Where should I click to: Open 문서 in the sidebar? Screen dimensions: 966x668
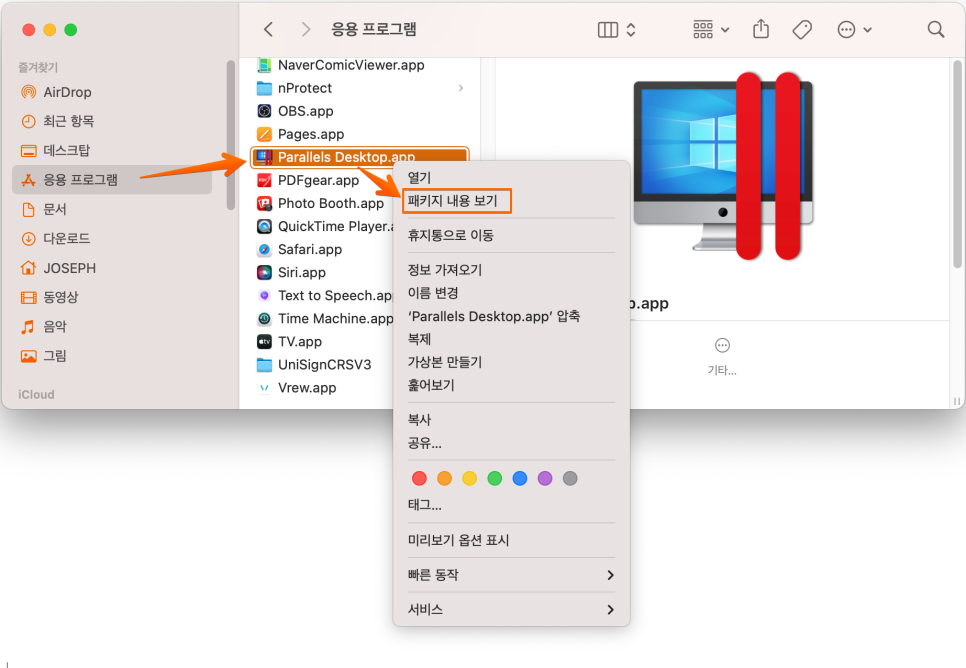click(x=112, y=210)
